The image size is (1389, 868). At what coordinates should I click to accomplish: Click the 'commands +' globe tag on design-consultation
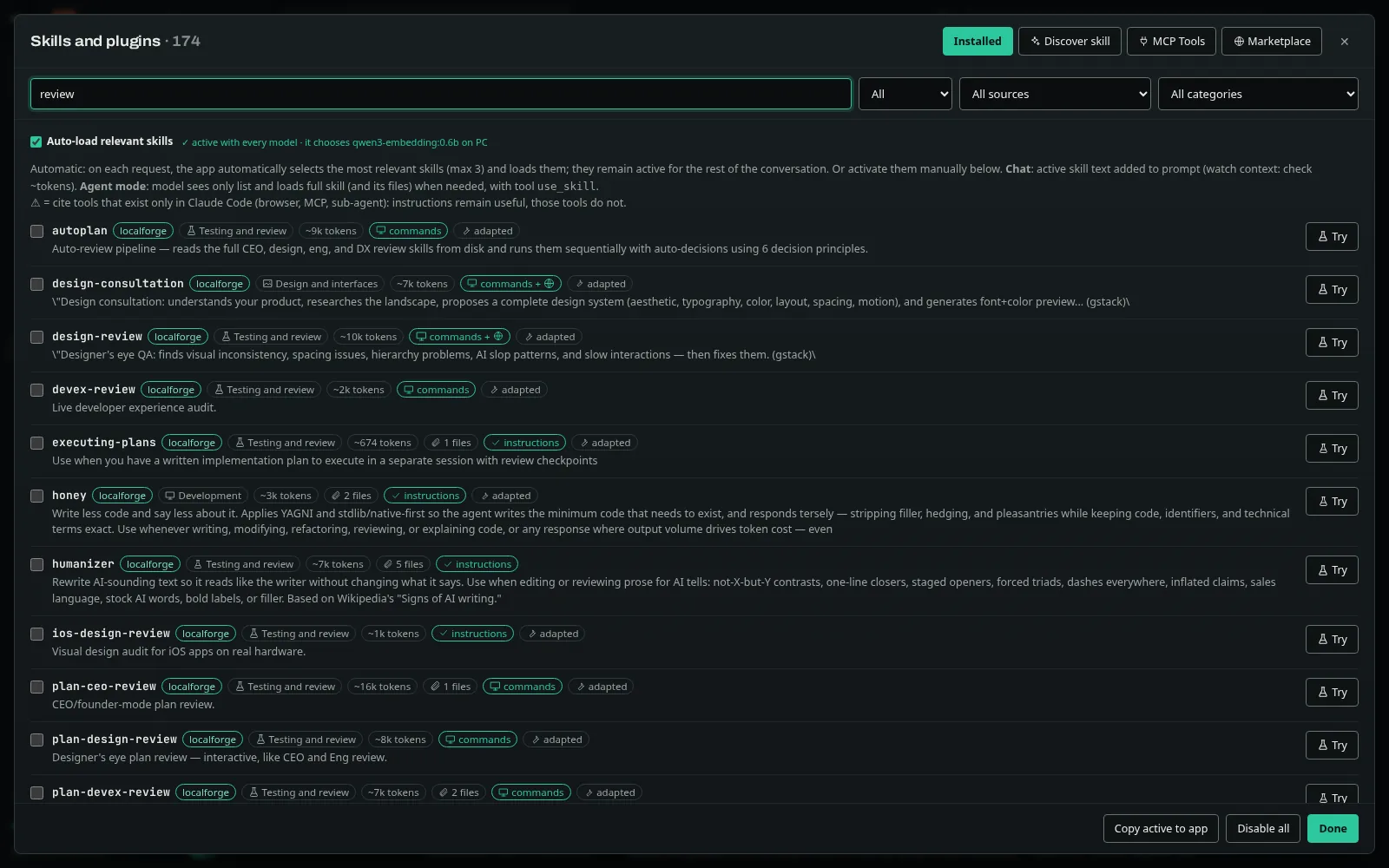click(510, 284)
